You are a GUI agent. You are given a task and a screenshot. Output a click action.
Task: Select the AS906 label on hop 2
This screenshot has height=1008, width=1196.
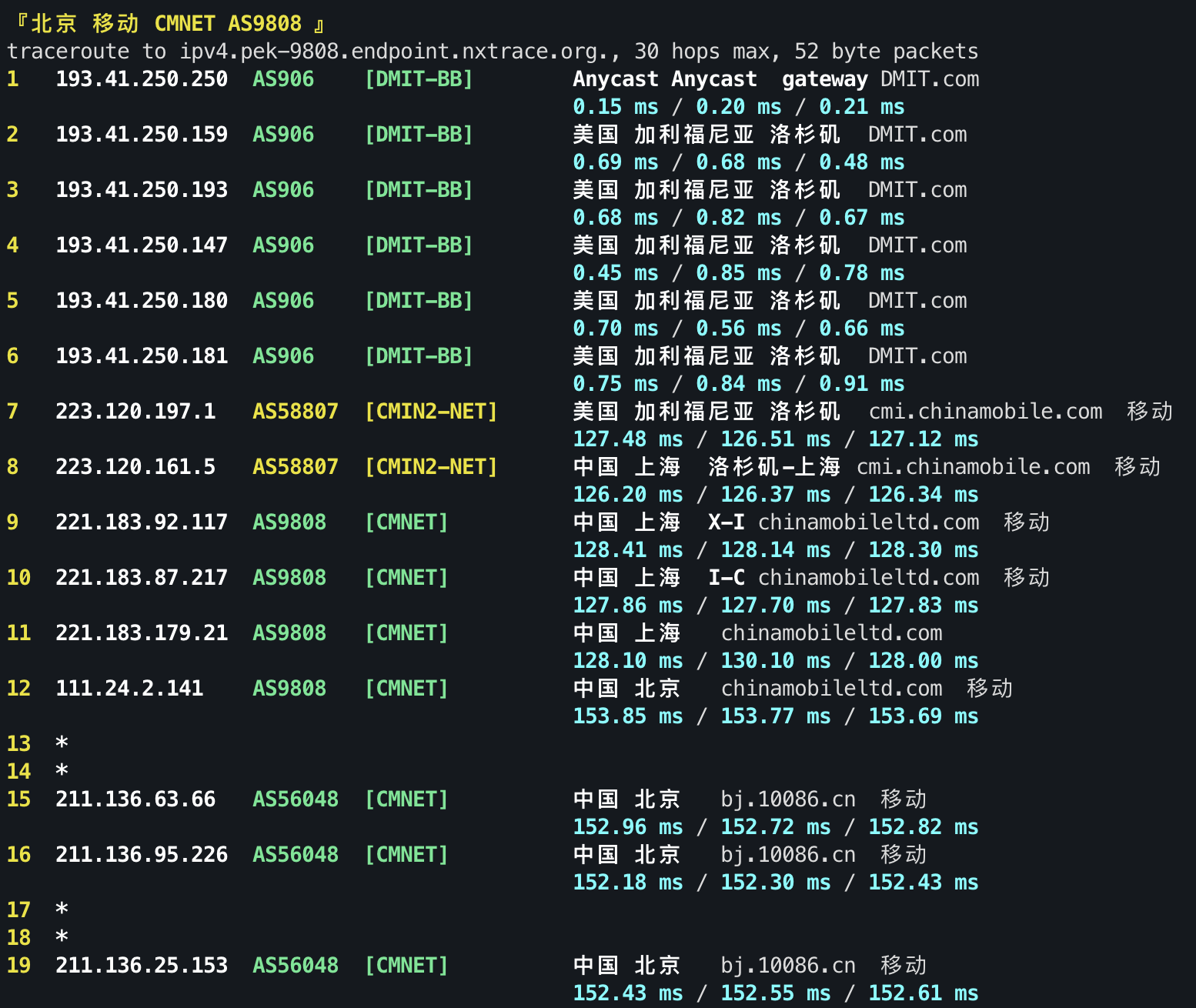pos(283,135)
